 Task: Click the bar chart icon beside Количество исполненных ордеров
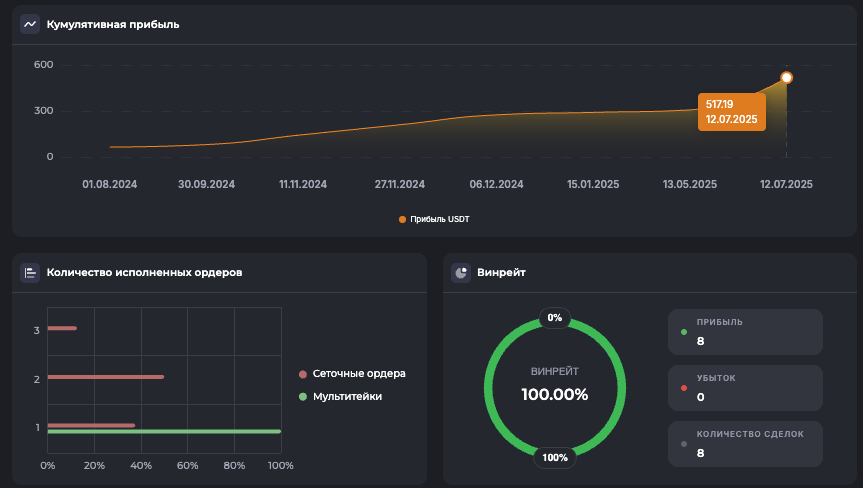(x=30, y=272)
